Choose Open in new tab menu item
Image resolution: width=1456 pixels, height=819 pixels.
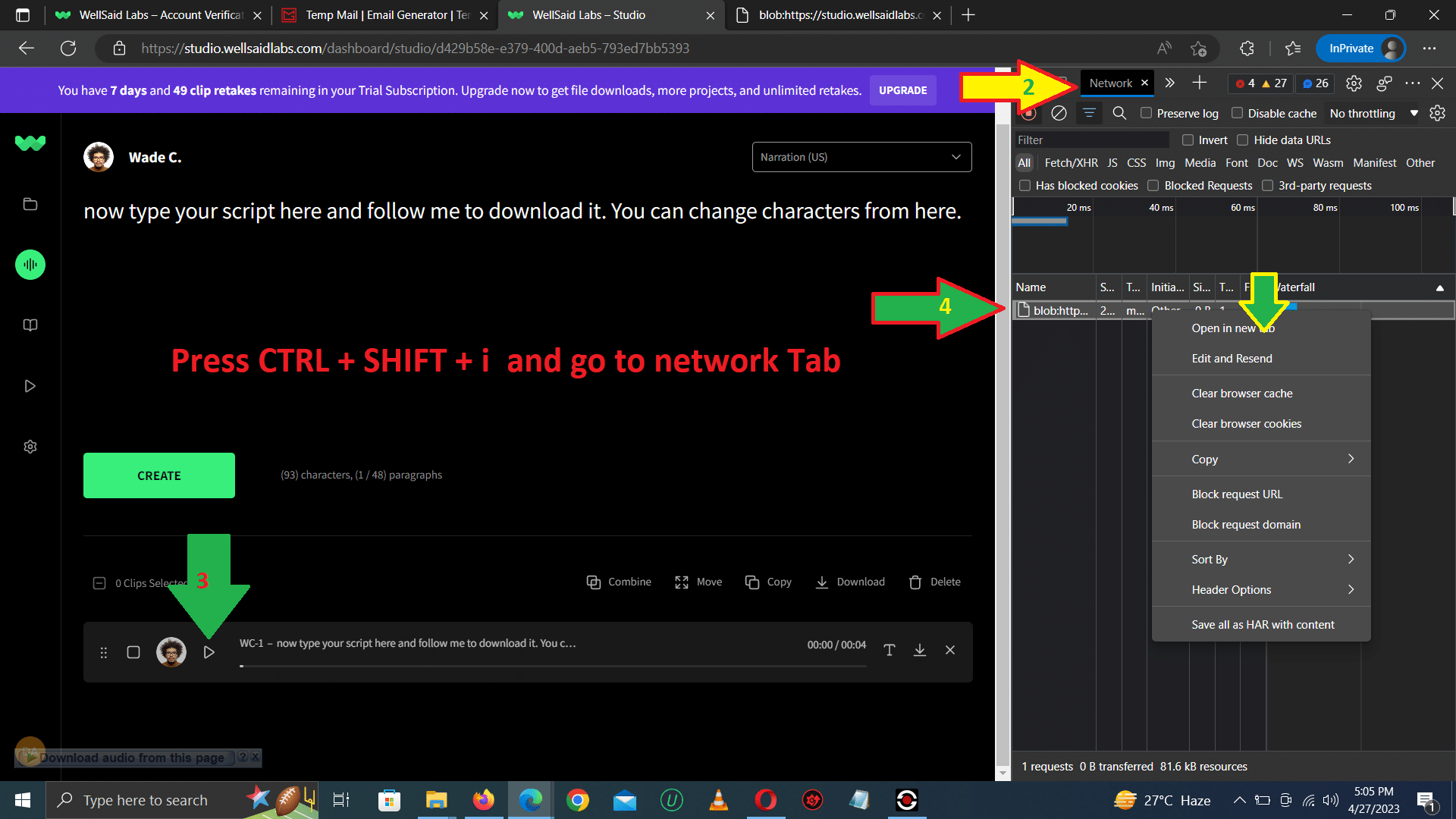click(1262, 328)
